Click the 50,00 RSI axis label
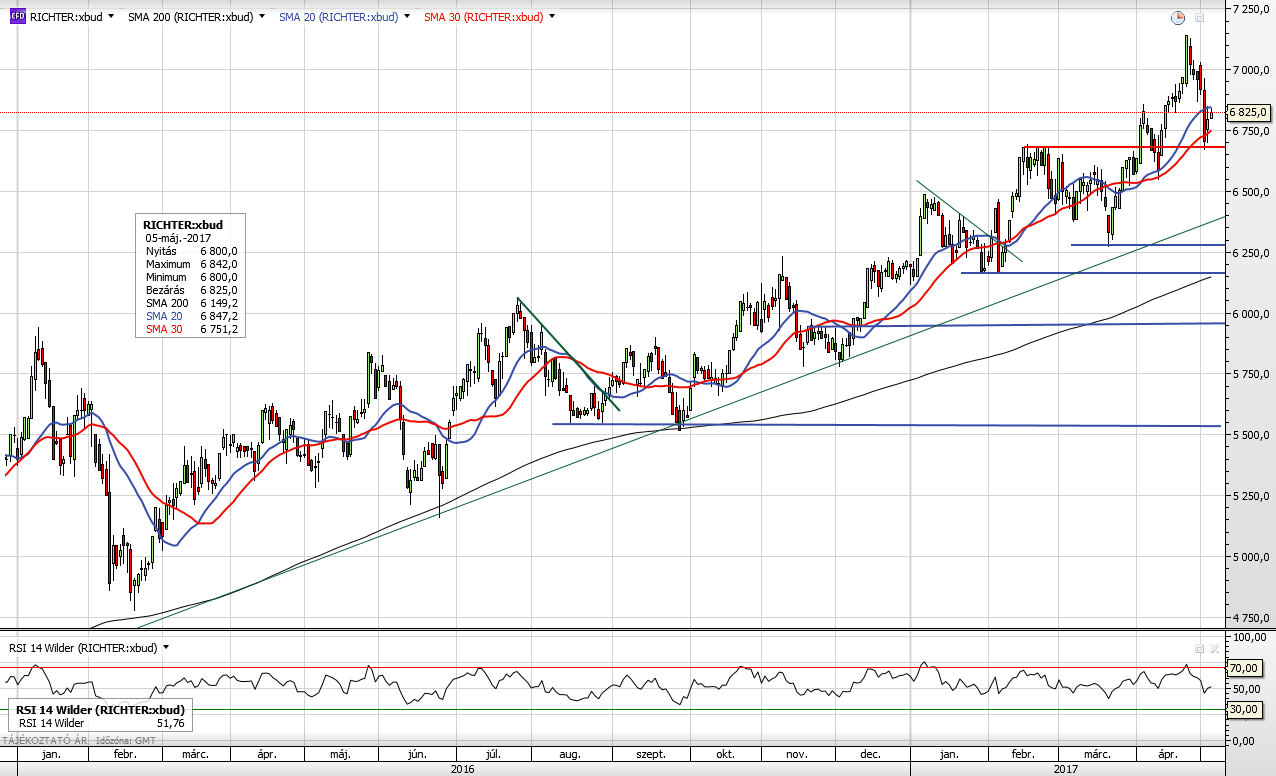Image resolution: width=1276 pixels, height=776 pixels. 1248,689
